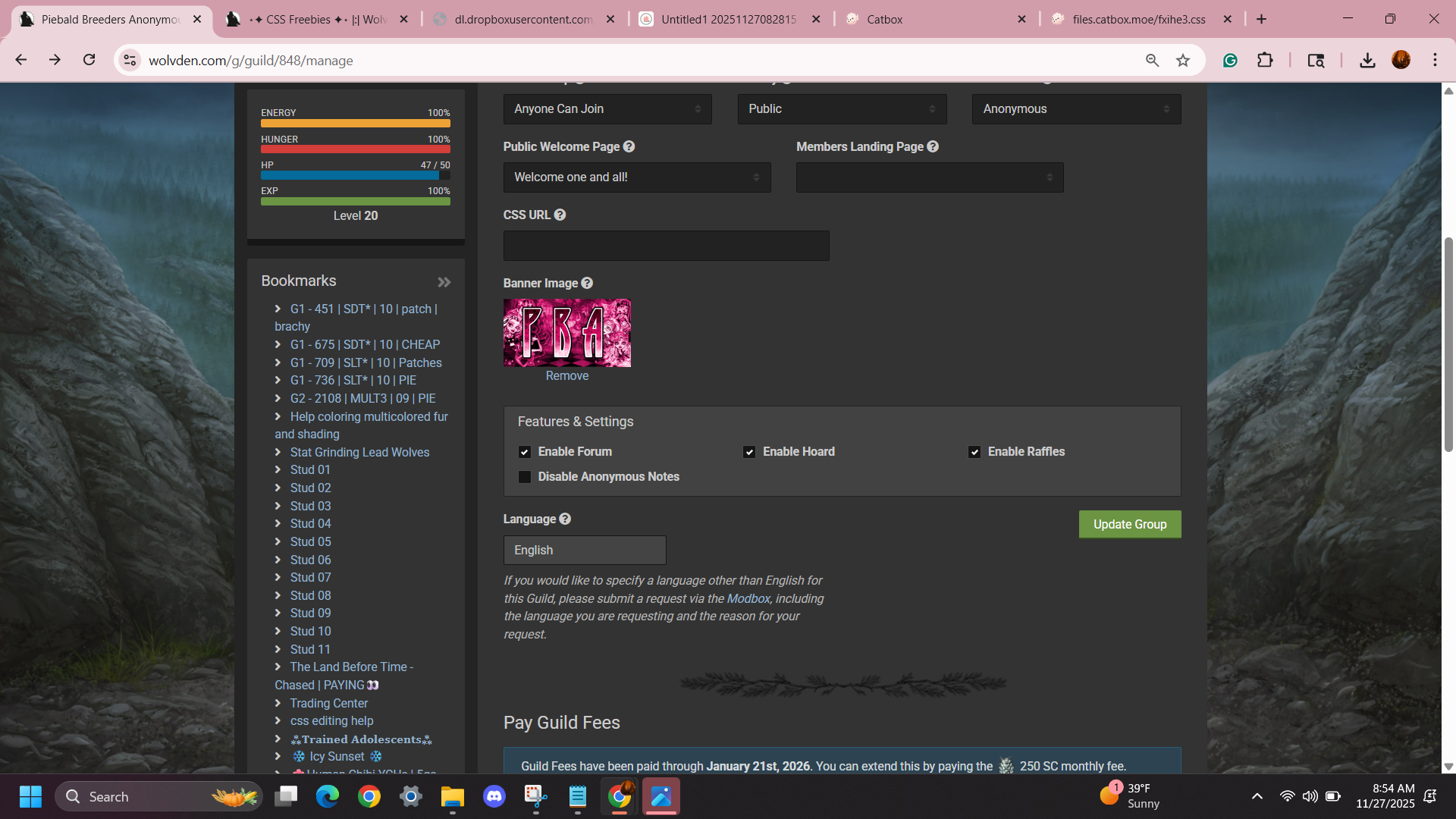
Task: Click inside the CSS URL text field
Action: [x=666, y=246]
